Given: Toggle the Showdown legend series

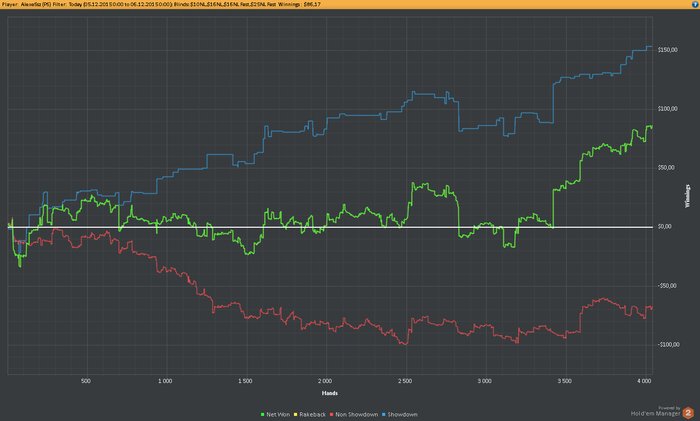Looking at the screenshot, I should pyautogui.click(x=399, y=414).
